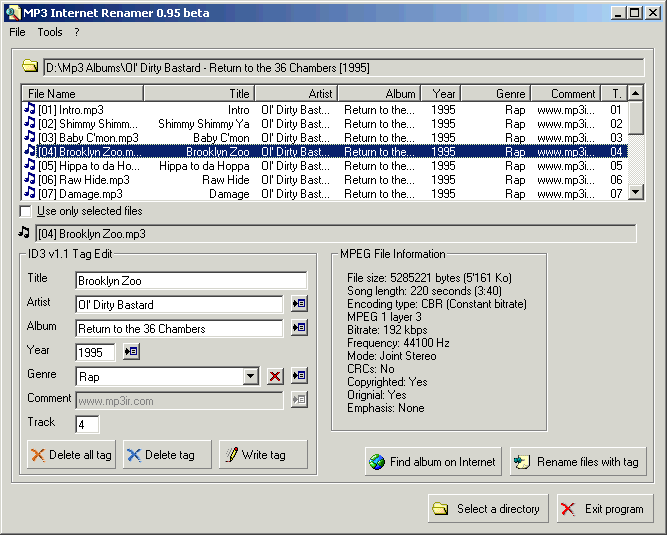667x535 pixels.
Task: Click the Bitrate: 192 kbps text
Action: 387,330
